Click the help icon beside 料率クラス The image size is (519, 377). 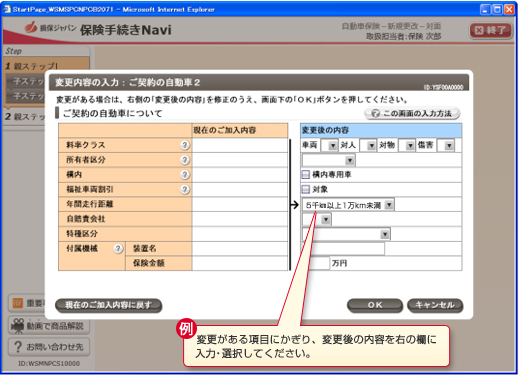(x=185, y=145)
